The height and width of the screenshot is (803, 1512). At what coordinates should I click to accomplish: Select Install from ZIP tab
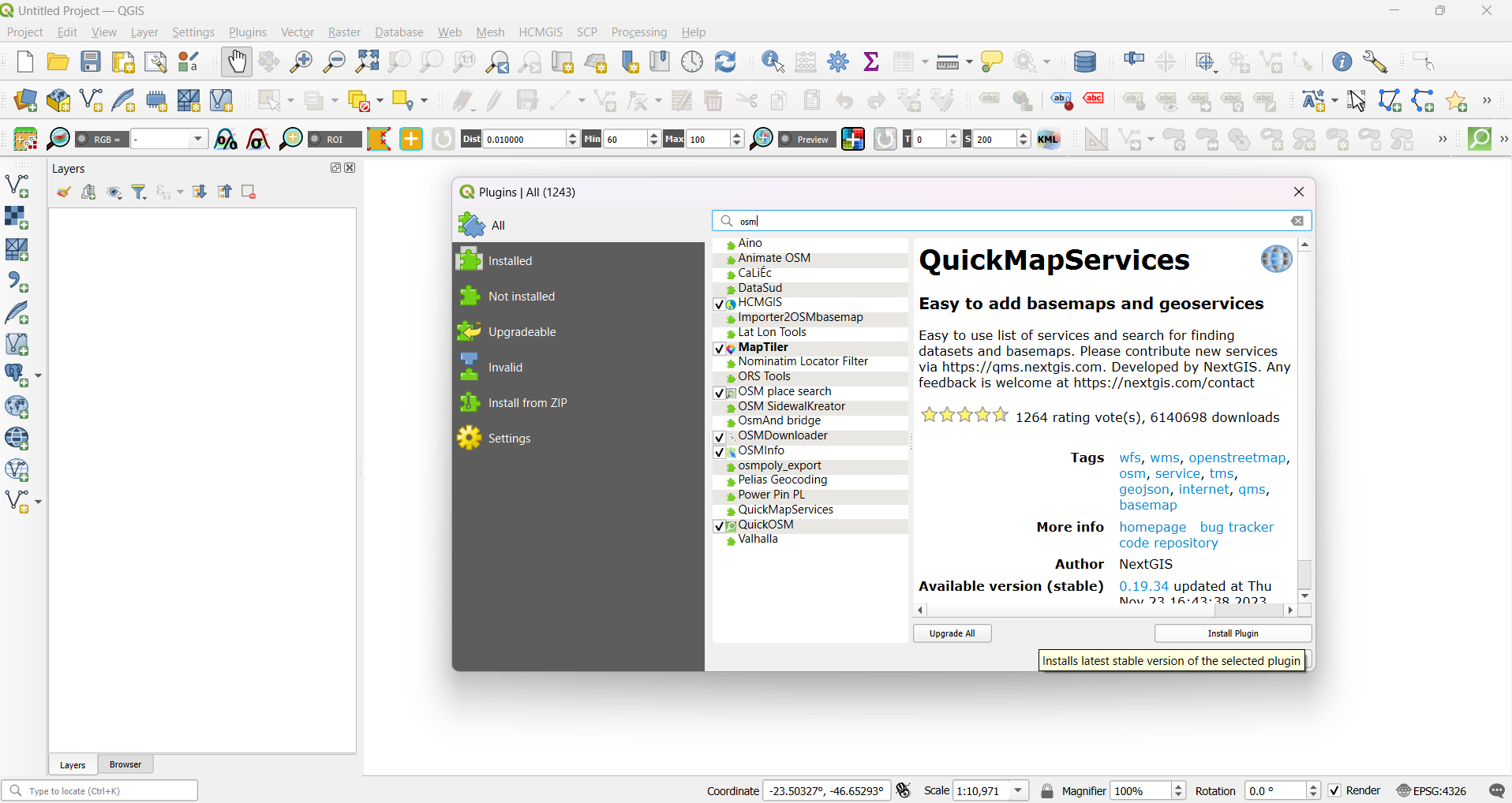coord(578,402)
